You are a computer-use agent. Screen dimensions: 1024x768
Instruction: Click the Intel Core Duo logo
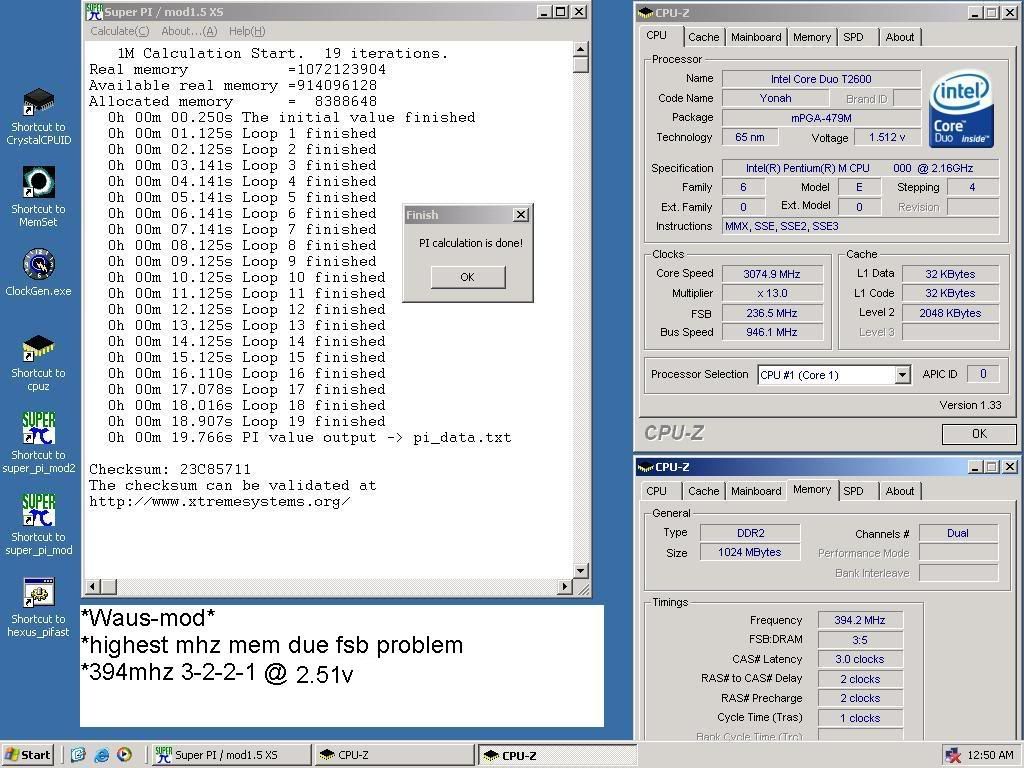coord(961,110)
